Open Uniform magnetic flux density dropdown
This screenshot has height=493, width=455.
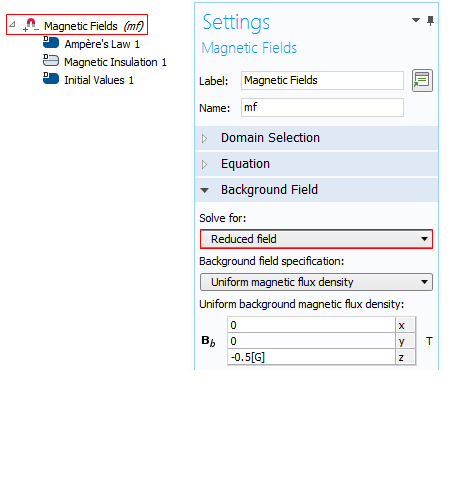click(316, 282)
